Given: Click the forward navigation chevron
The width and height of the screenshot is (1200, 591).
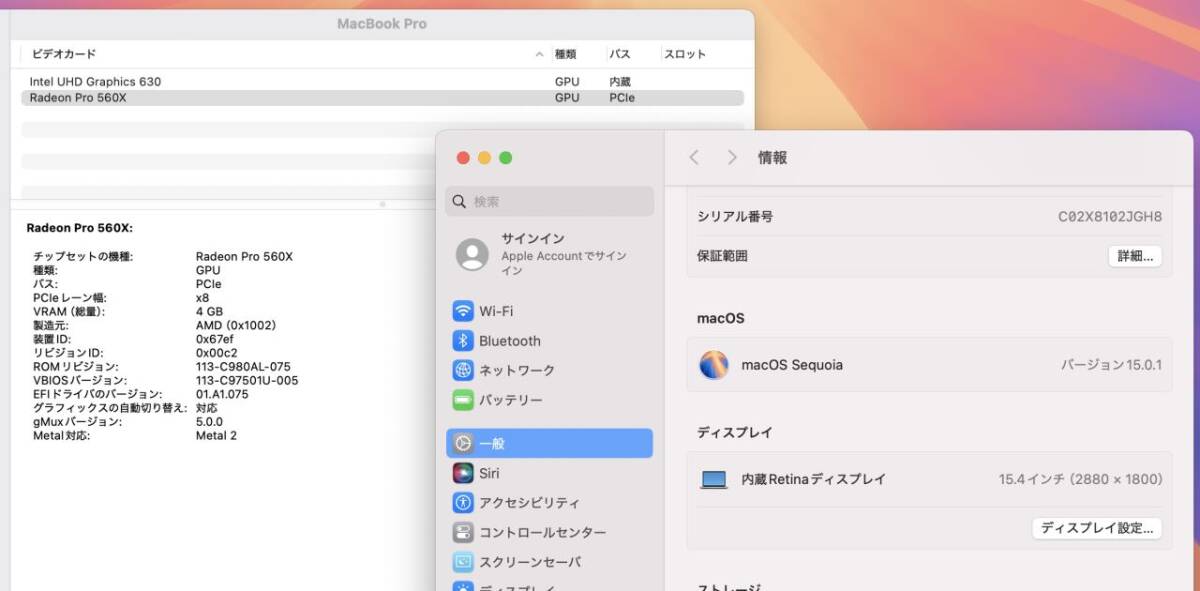Looking at the screenshot, I should (731, 157).
